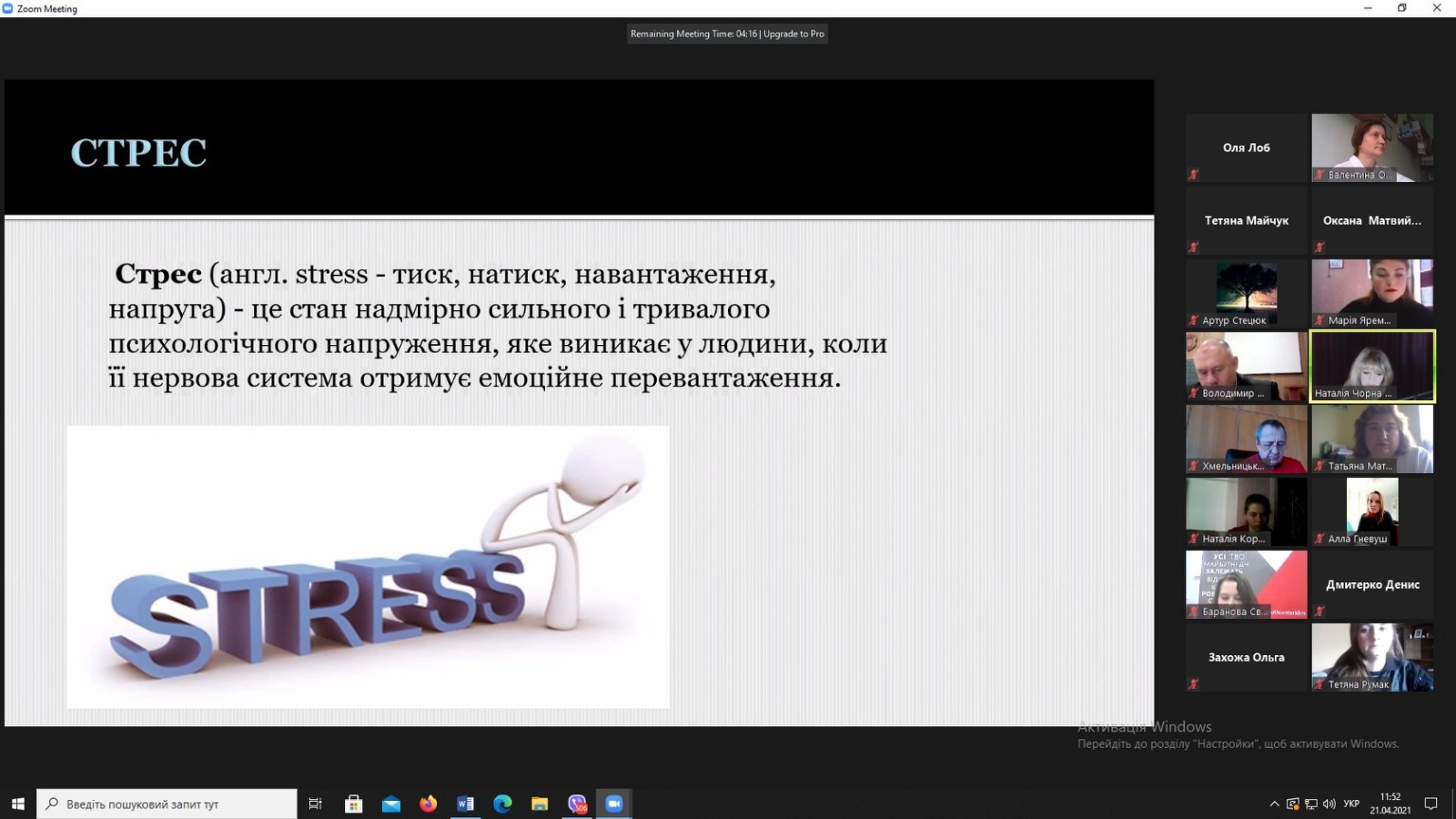Launch Microsoft Word from the taskbar
1456x819 pixels.
coord(465,804)
